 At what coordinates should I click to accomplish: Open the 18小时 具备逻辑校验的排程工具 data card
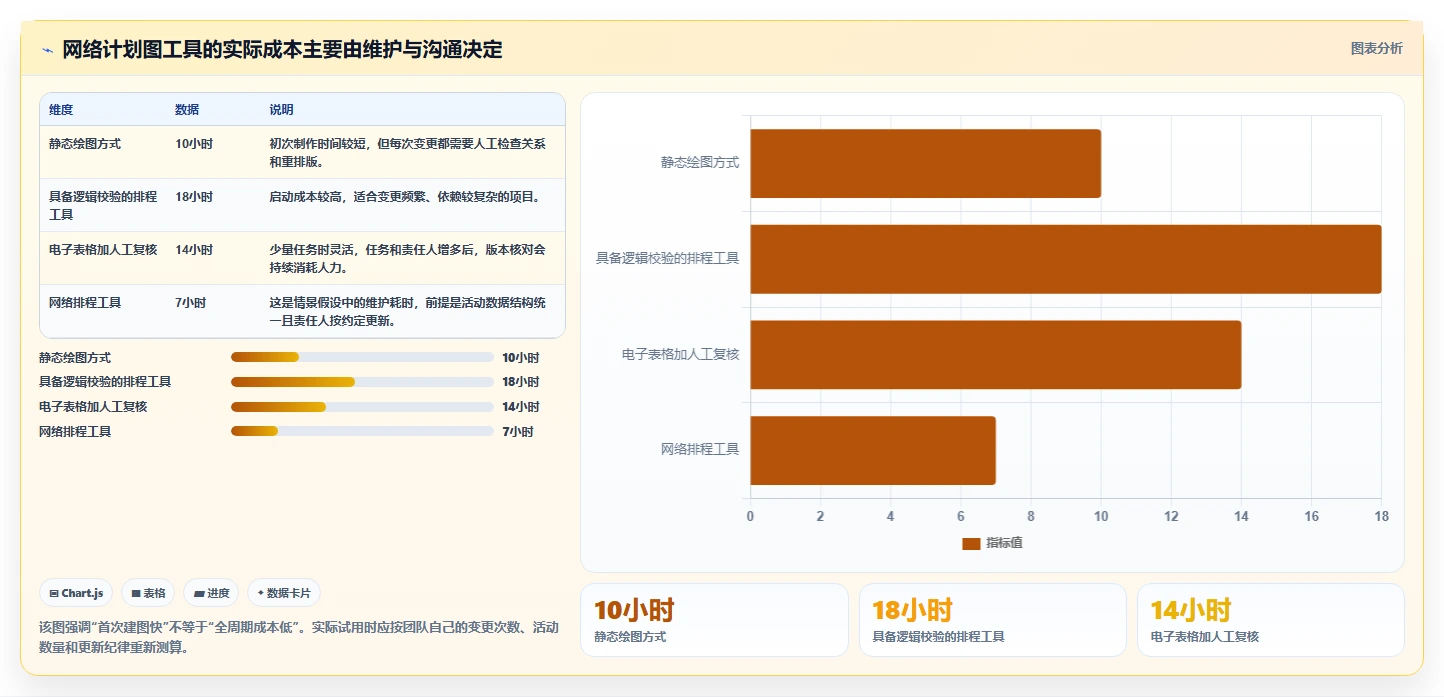[992, 620]
